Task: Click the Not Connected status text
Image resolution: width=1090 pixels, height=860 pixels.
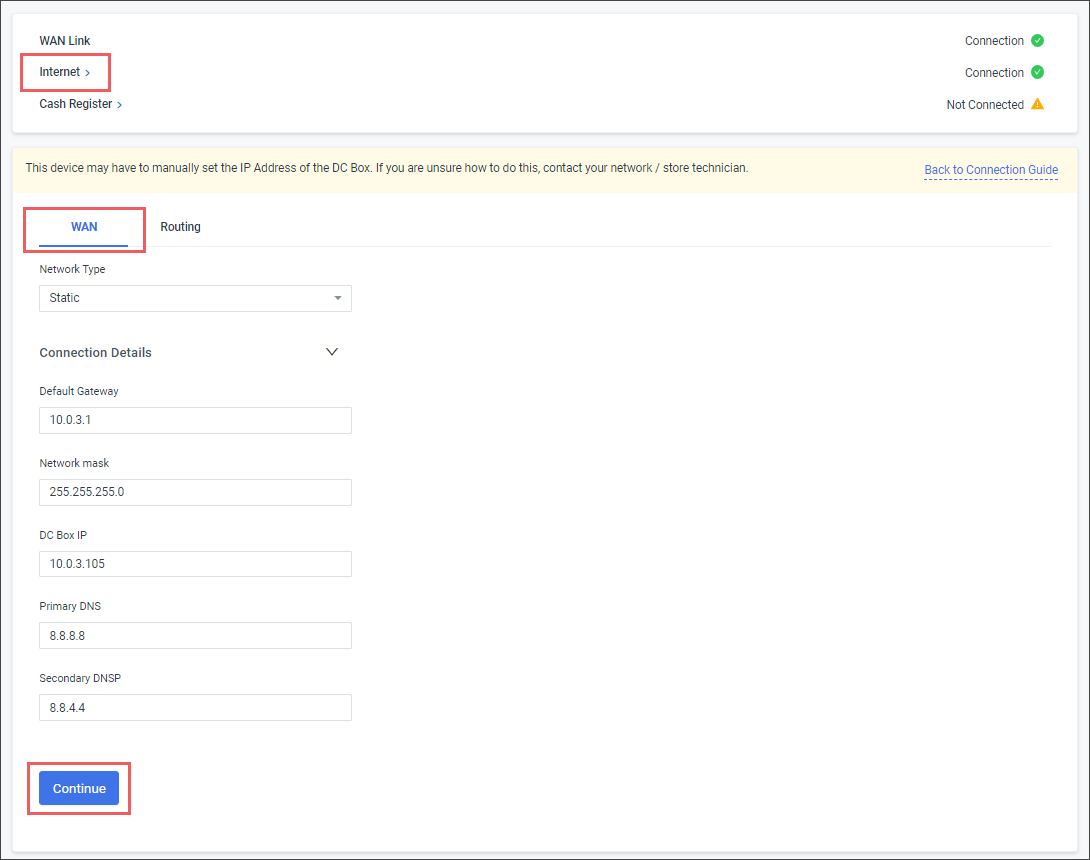Action: pos(984,105)
